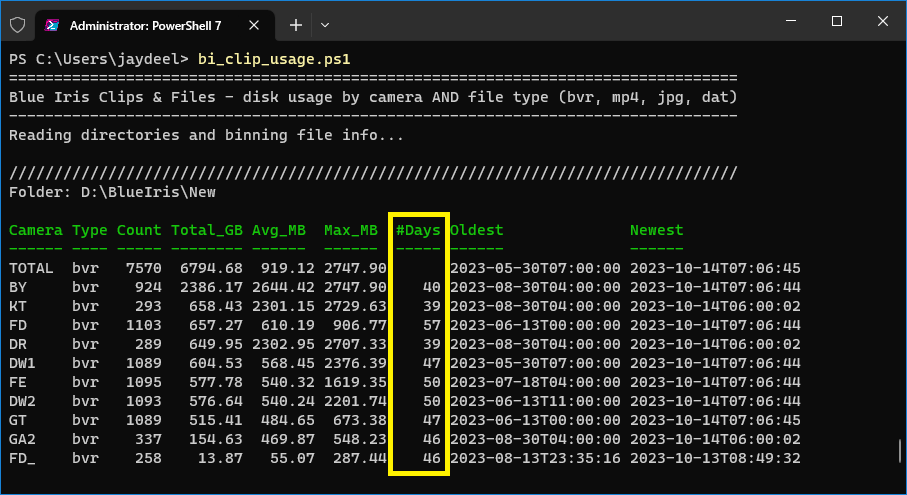Minimize the terminal window
The width and height of the screenshot is (907, 495).
coord(791,21)
